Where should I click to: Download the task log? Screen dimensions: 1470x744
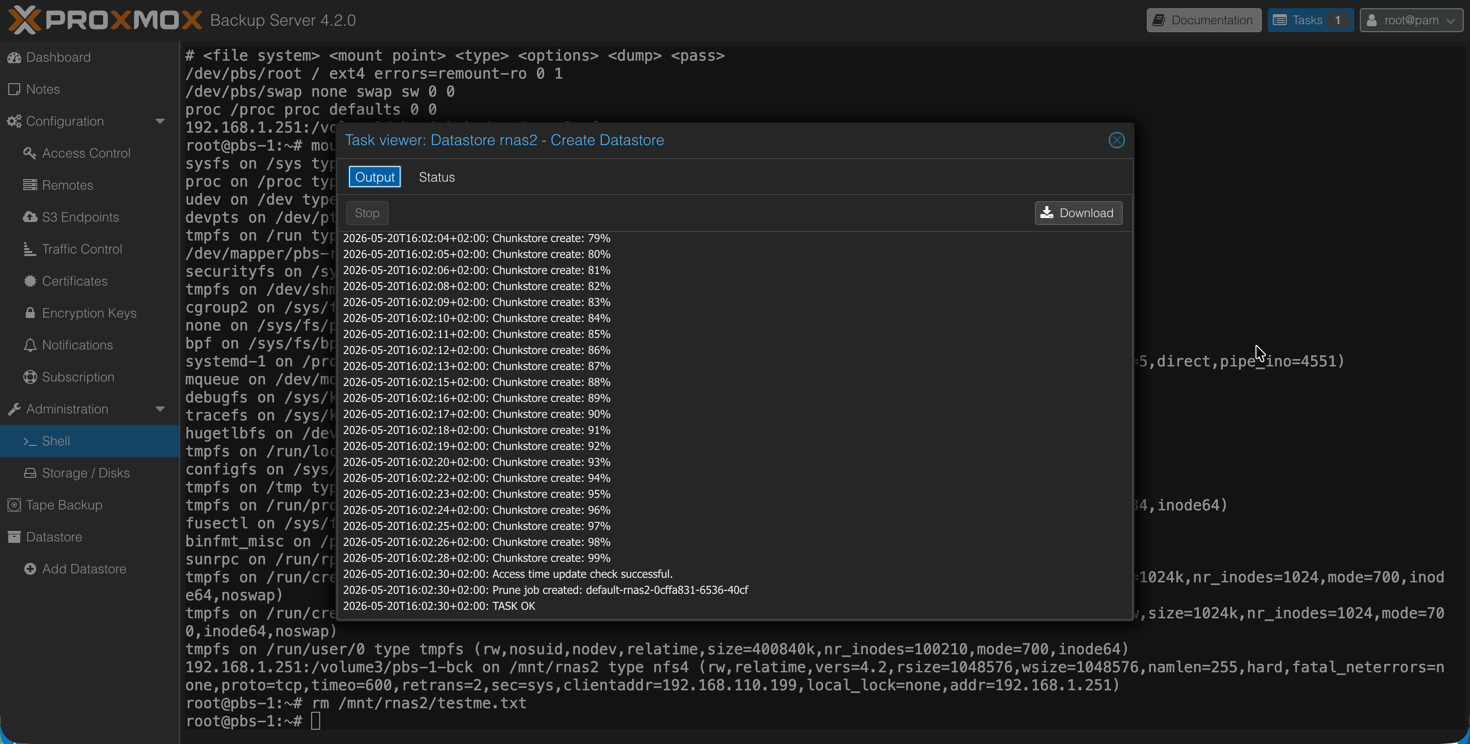coord(1078,213)
